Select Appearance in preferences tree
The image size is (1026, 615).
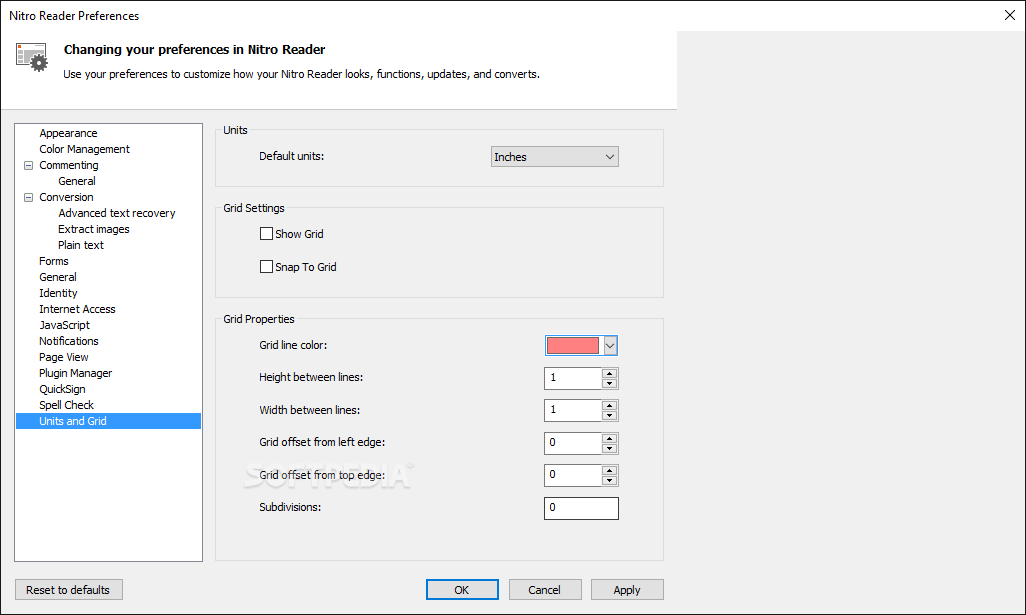click(68, 133)
